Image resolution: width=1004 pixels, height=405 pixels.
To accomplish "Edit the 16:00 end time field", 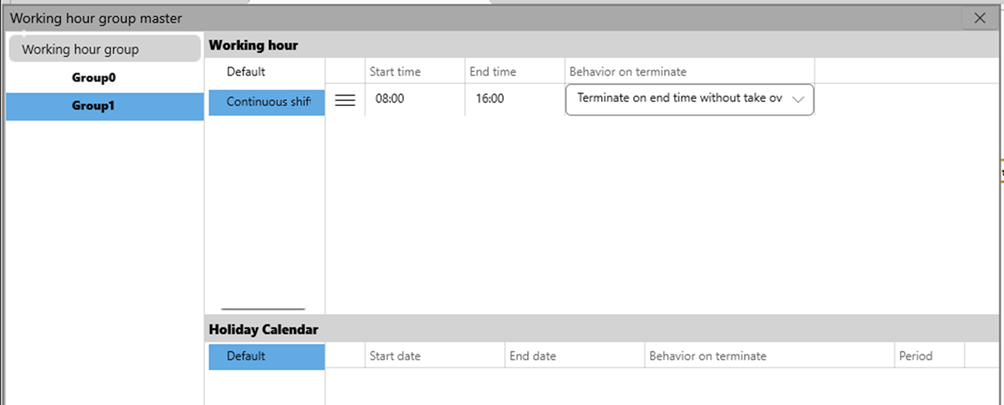I will pyautogui.click(x=490, y=100).
